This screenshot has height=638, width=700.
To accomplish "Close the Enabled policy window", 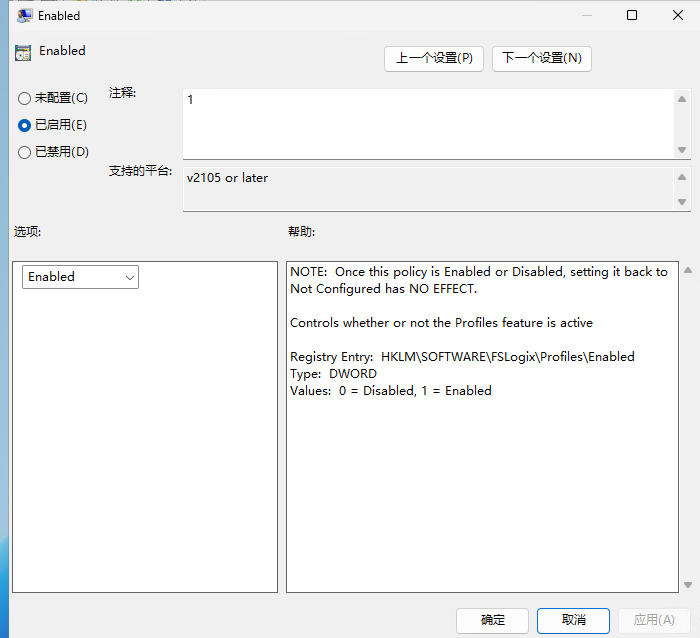I will point(677,16).
